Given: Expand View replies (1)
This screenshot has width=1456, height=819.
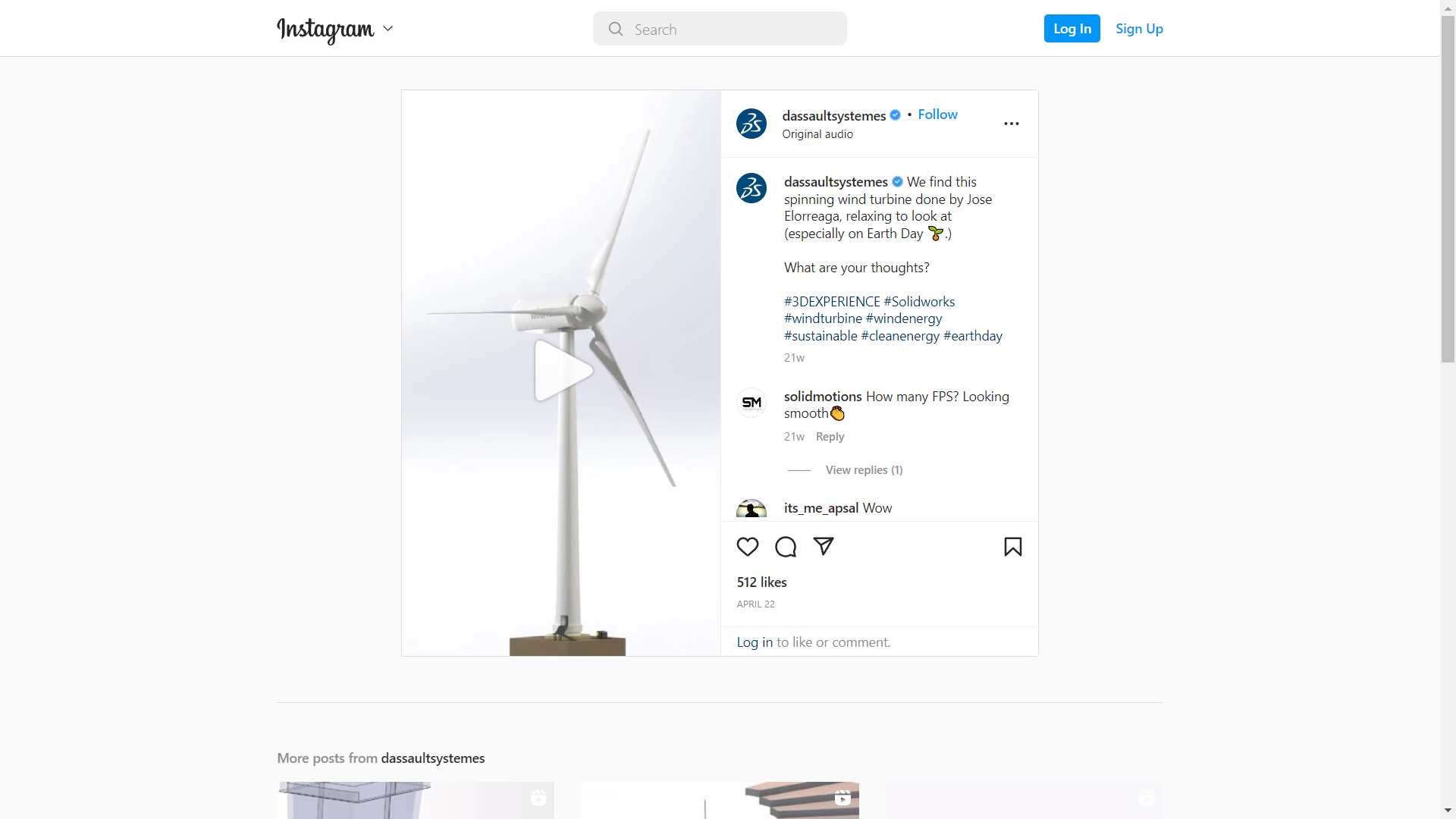Looking at the screenshot, I should (864, 470).
